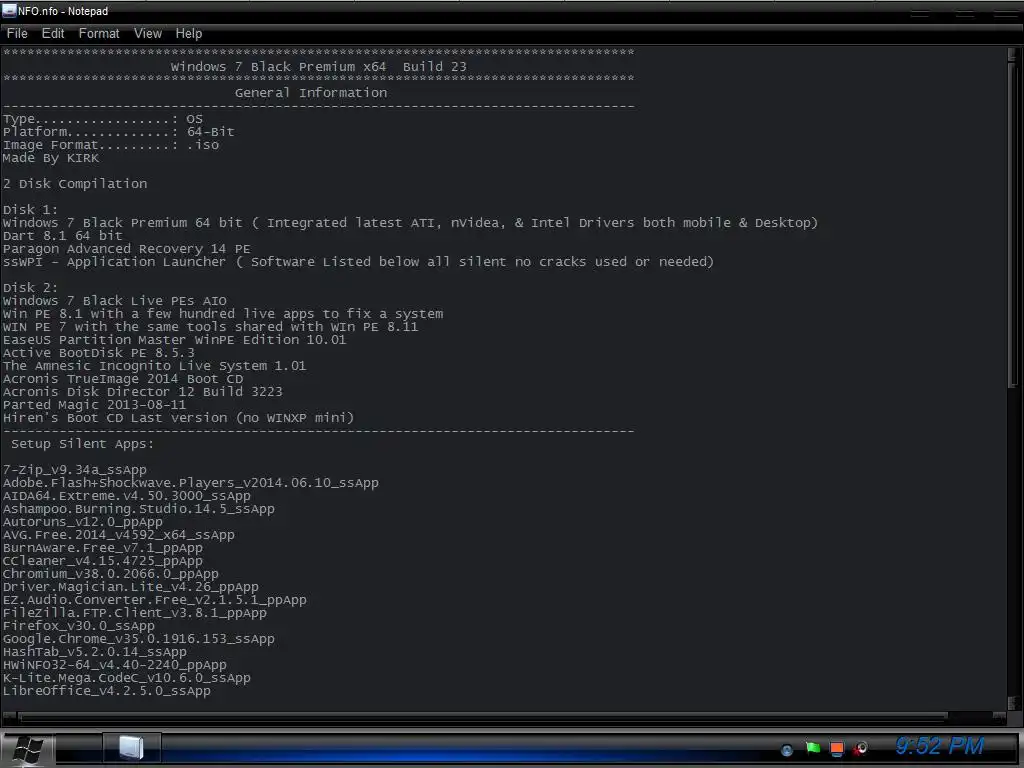Click the 'LibreOffice_v4.2.5.0_ssApp' entry
The width and height of the screenshot is (1024, 768).
tap(106, 691)
